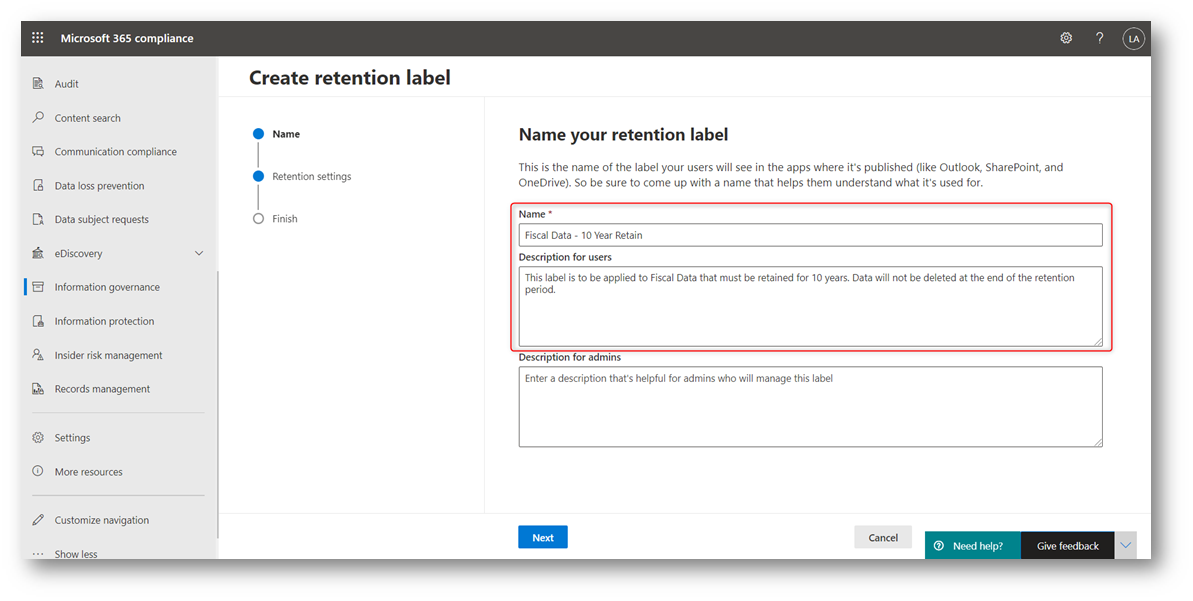The height and width of the screenshot is (601, 1193).
Task: Click the Content search magnifier icon
Action: coord(38,118)
